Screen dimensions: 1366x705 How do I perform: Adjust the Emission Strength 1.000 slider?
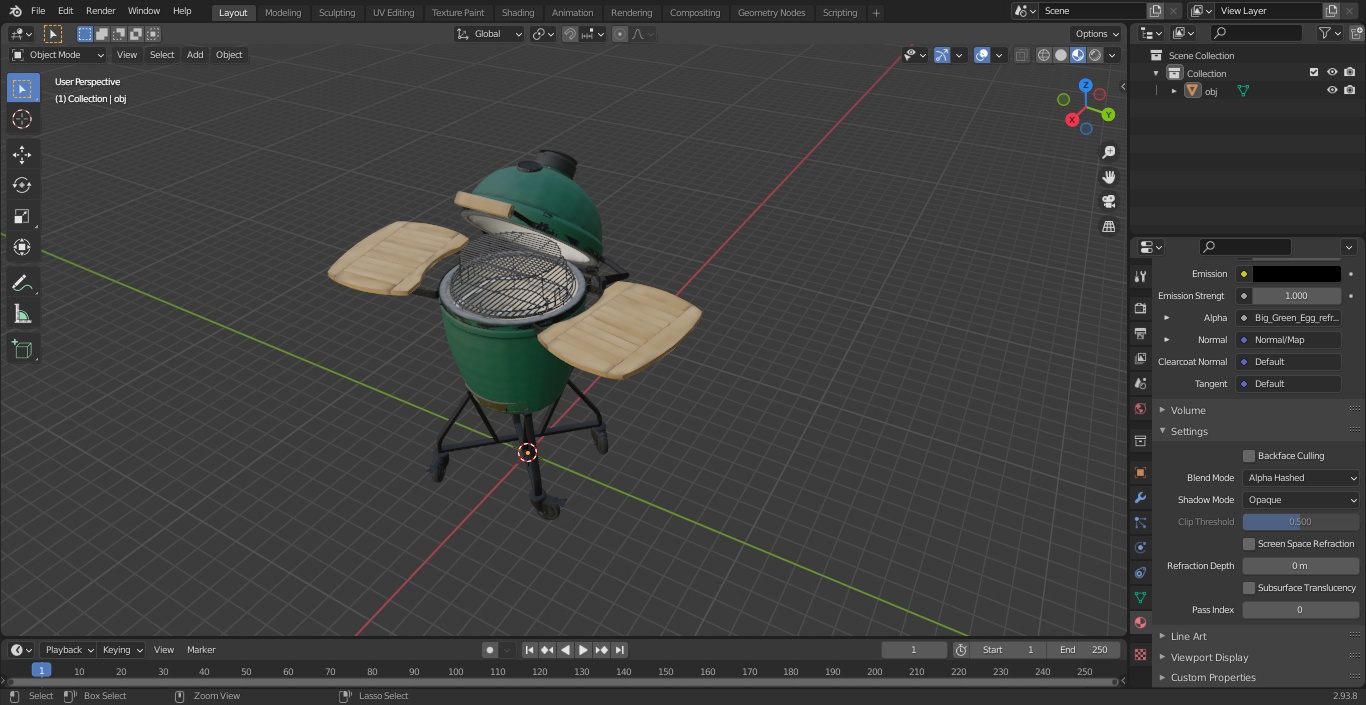pyautogui.click(x=1296, y=296)
